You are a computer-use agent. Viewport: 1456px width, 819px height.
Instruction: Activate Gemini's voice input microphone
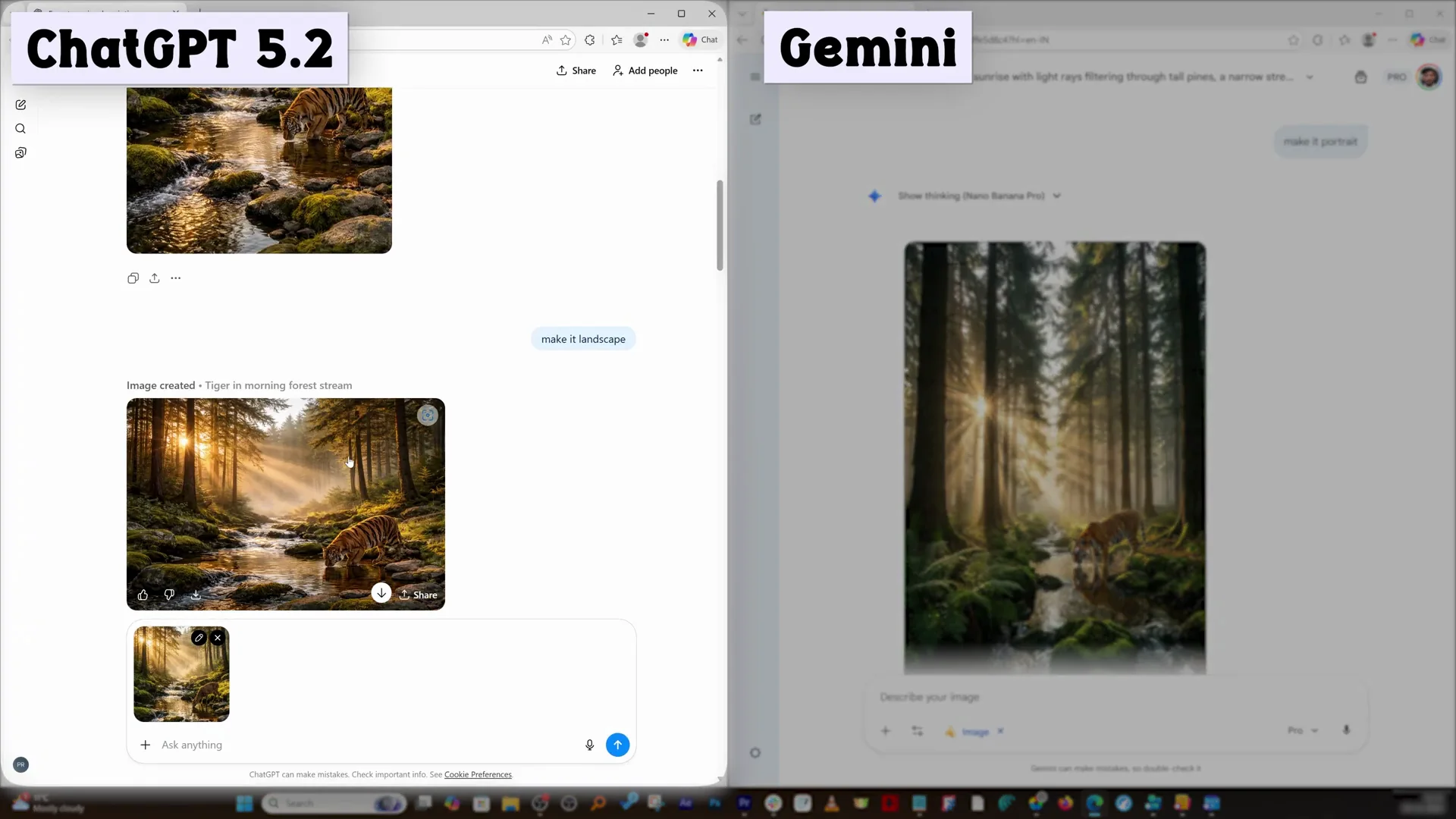1348,730
